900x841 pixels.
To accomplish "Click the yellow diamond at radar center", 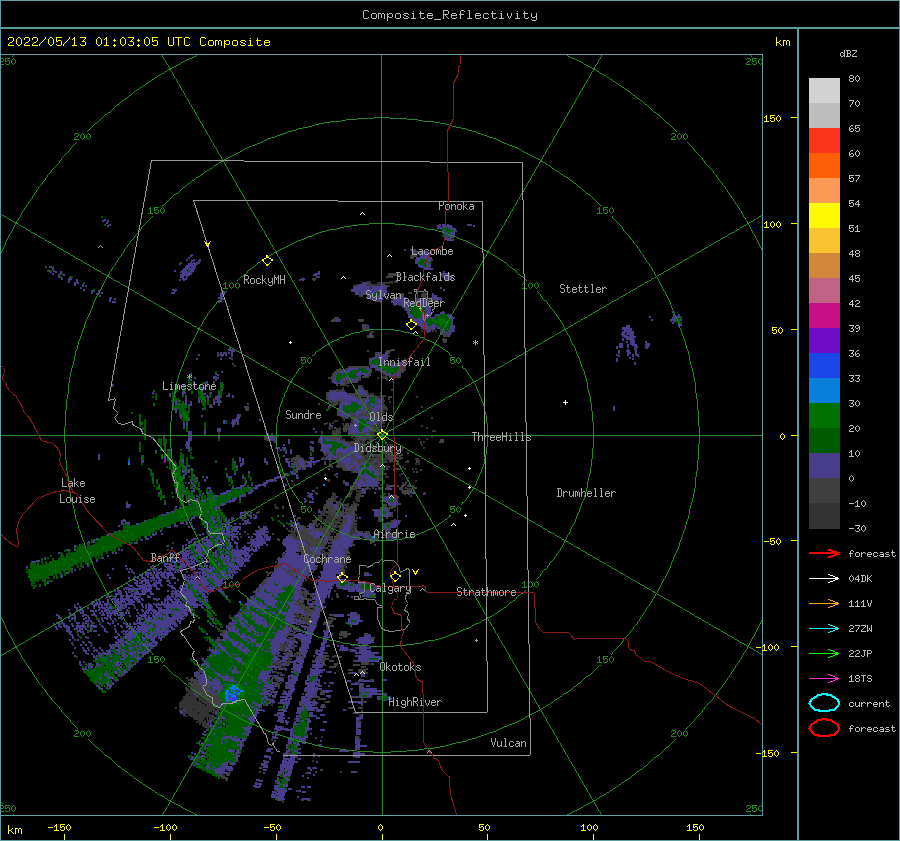I will (382, 435).
